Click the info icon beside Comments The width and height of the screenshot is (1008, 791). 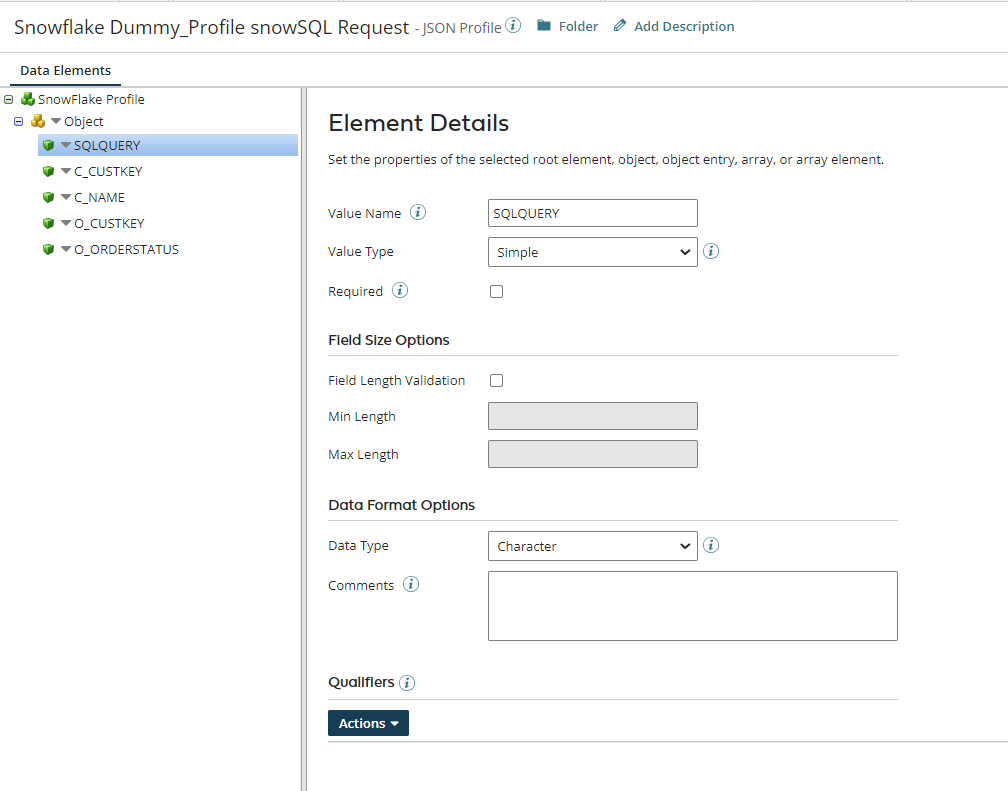click(x=411, y=584)
